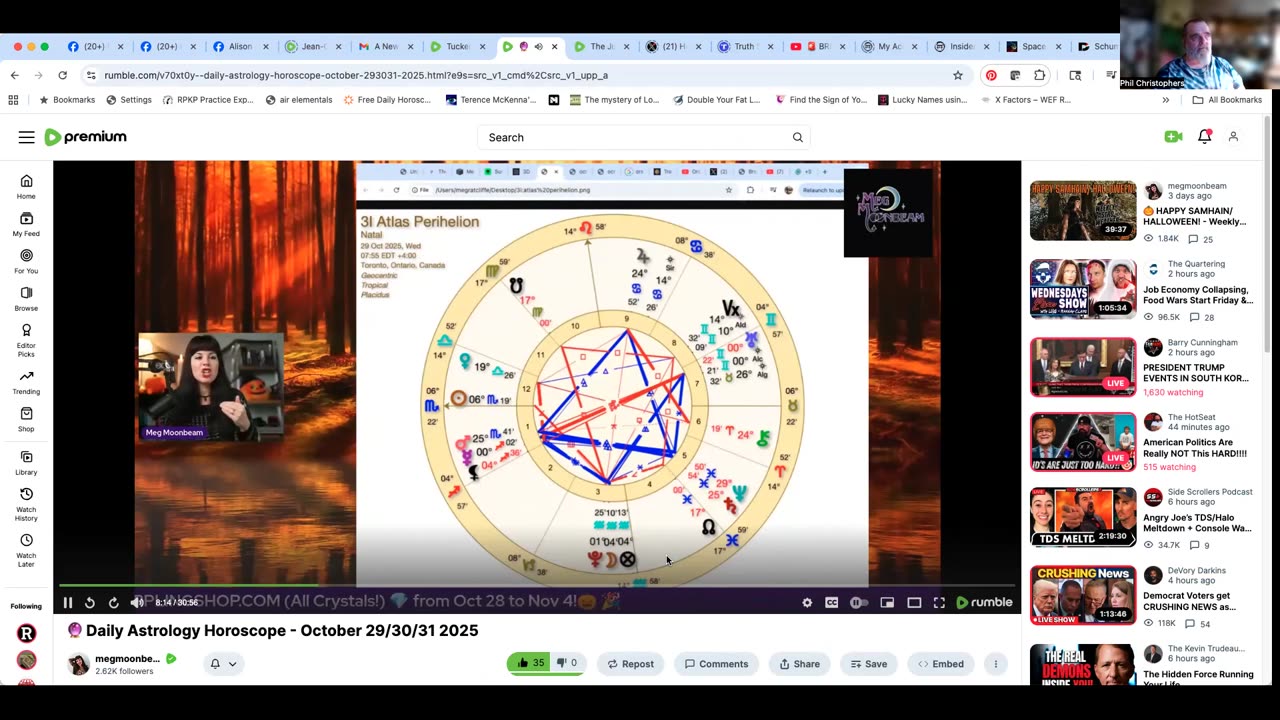The width and height of the screenshot is (1280, 720).
Task: Click the Share button
Action: click(x=799, y=663)
